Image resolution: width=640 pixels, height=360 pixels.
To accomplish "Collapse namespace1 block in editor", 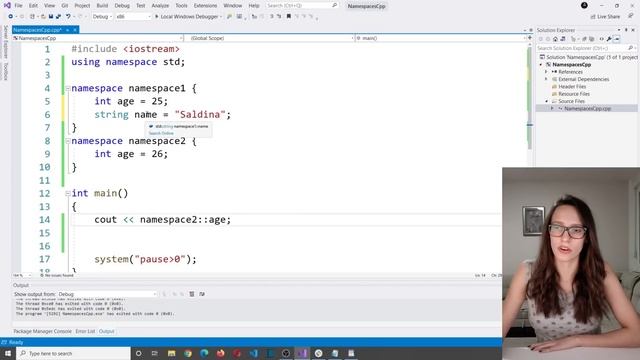I will 68,88.
